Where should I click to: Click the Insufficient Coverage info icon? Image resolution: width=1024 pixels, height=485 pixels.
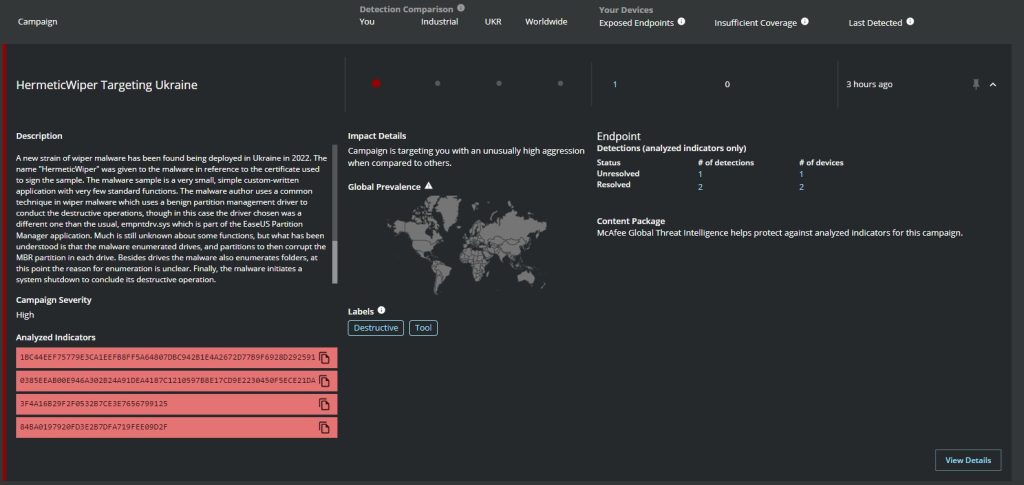click(805, 21)
